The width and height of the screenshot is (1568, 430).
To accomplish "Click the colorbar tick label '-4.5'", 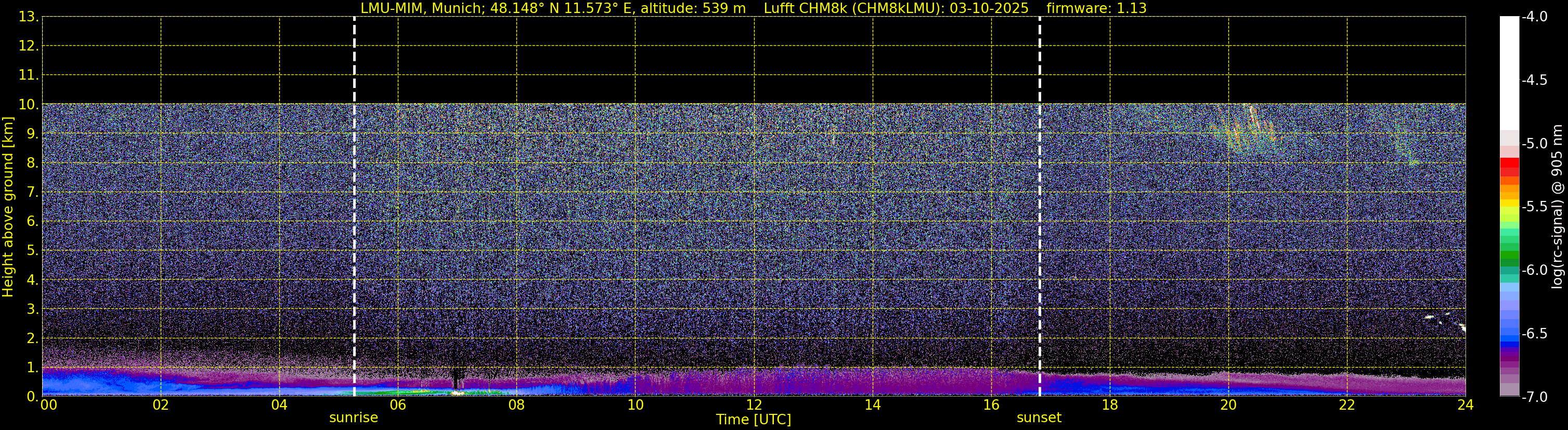I will [1534, 80].
